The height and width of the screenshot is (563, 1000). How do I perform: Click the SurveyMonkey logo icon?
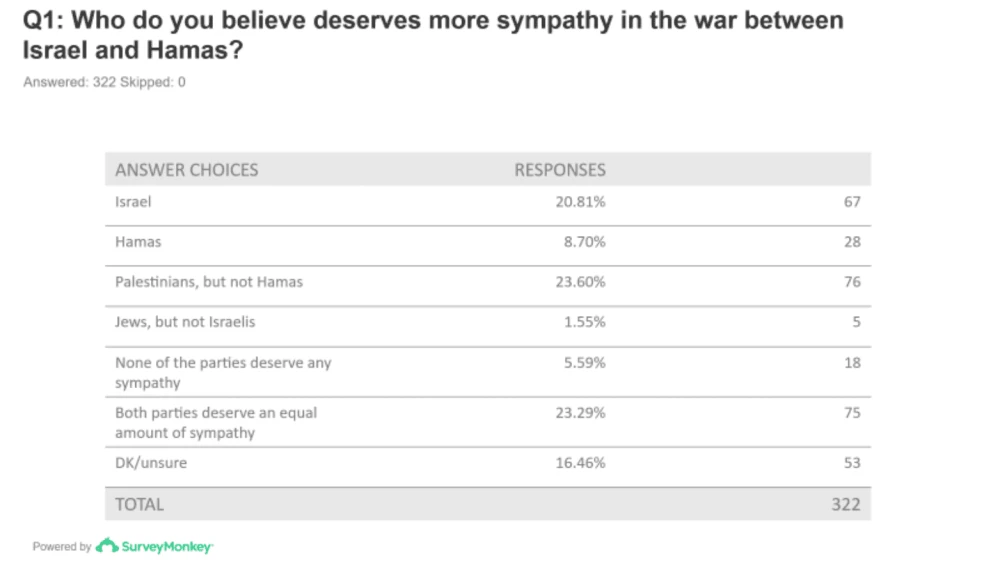(107, 546)
